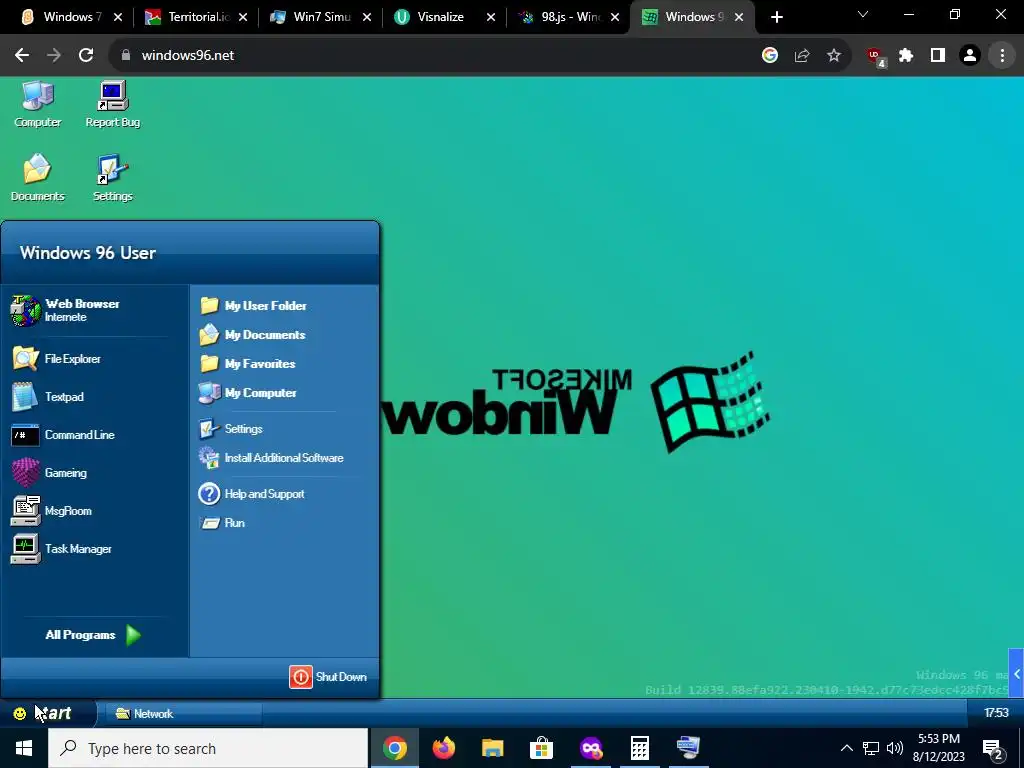This screenshot has width=1024, height=768.
Task: Open My Computer in start menu
Action: point(248,392)
